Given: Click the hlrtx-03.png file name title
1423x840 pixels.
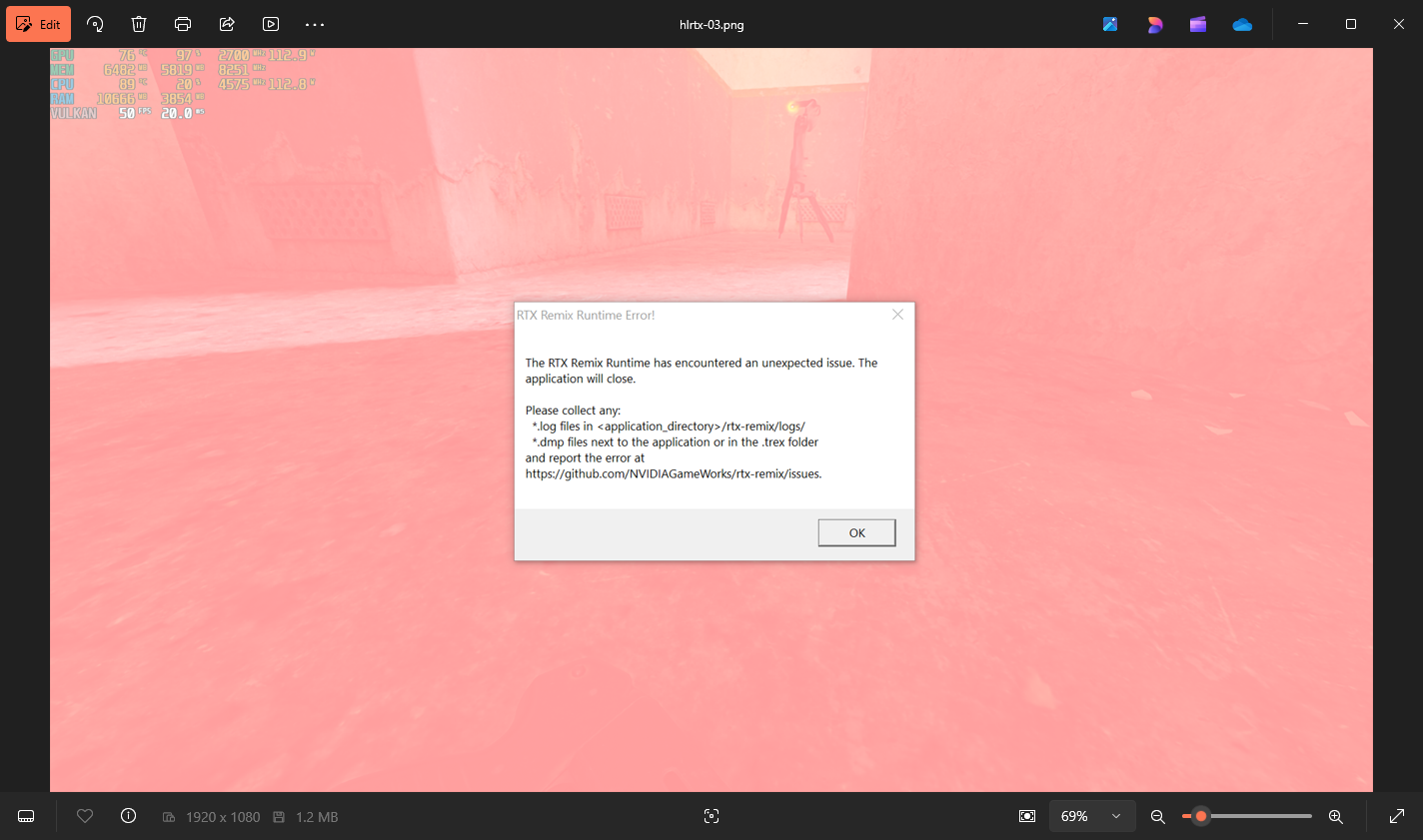Looking at the screenshot, I should tap(711, 25).
